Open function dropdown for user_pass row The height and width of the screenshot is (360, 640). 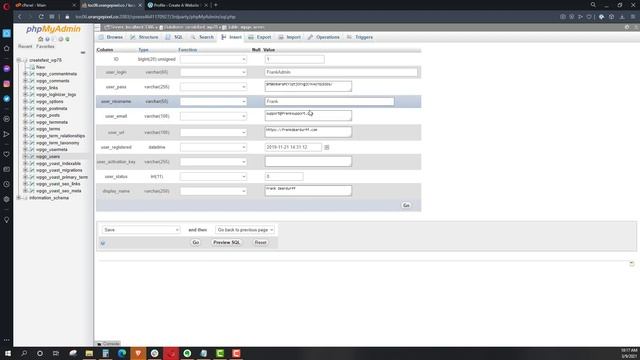pyautogui.click(x=213, y=87)
